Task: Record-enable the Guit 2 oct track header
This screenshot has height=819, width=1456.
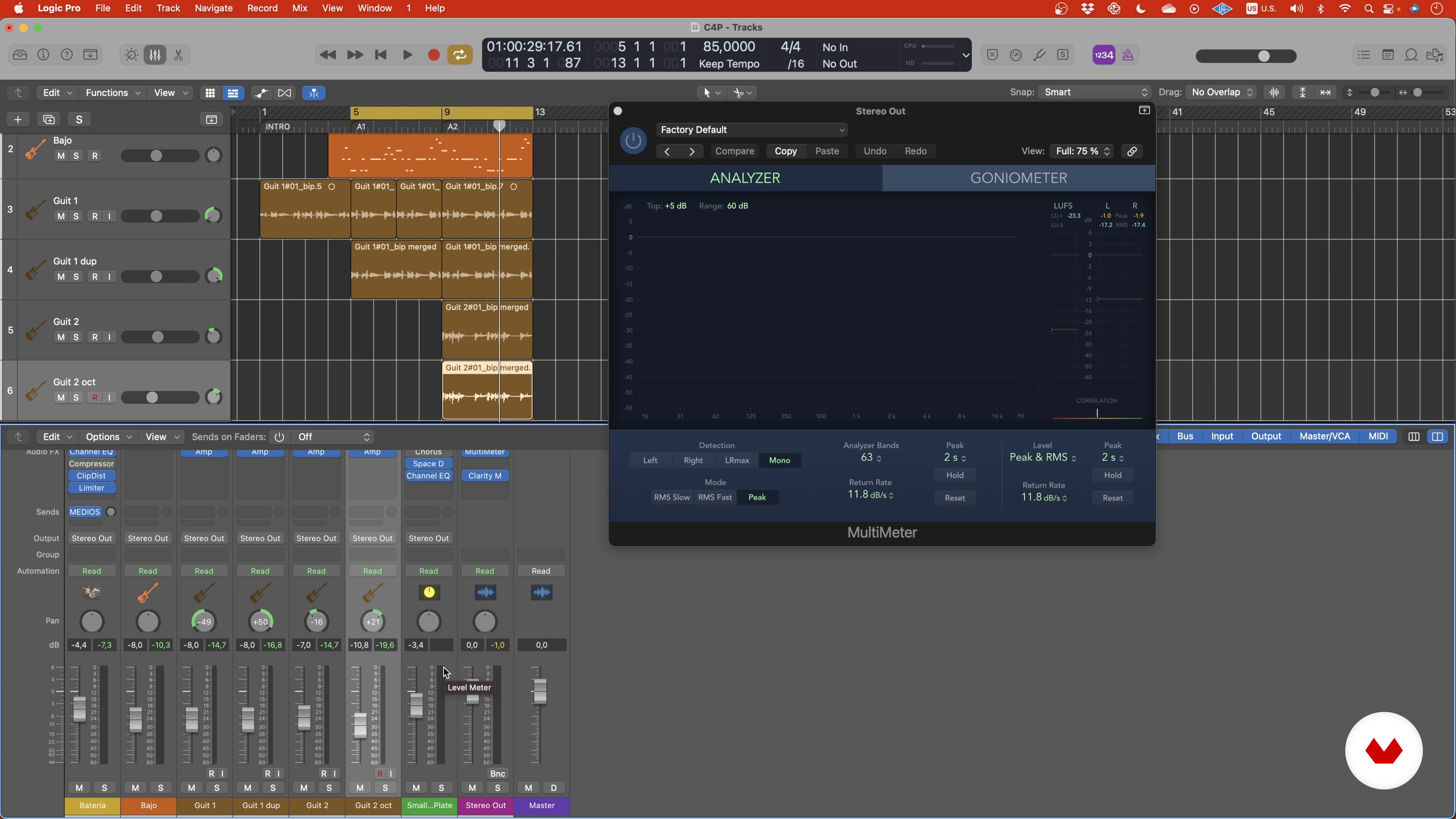Action: (x=95, y=398)
